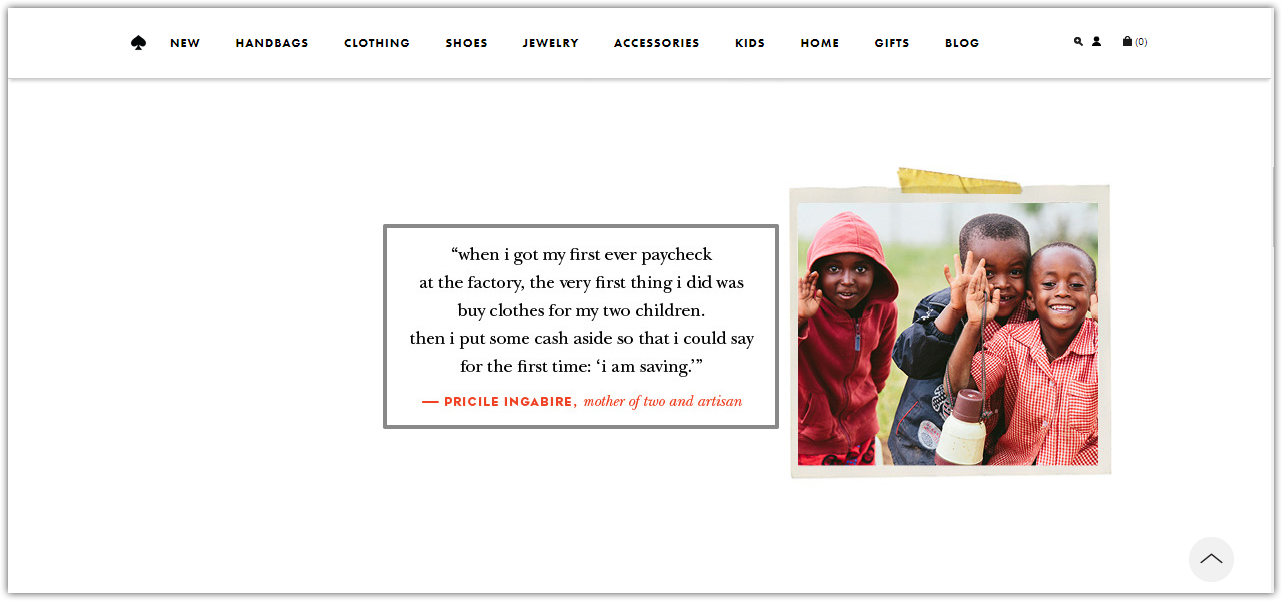Screen dimensions: 1282x601
Task: Open the KIDS menu
Action: click(x=750, y=43)
